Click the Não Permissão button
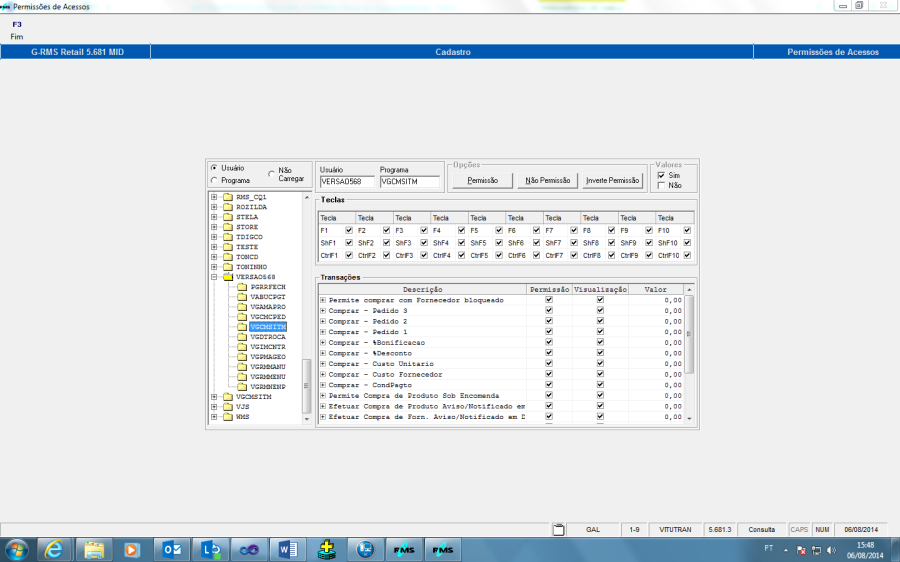The width and height of the screenshot is (900, 562). 548,180
